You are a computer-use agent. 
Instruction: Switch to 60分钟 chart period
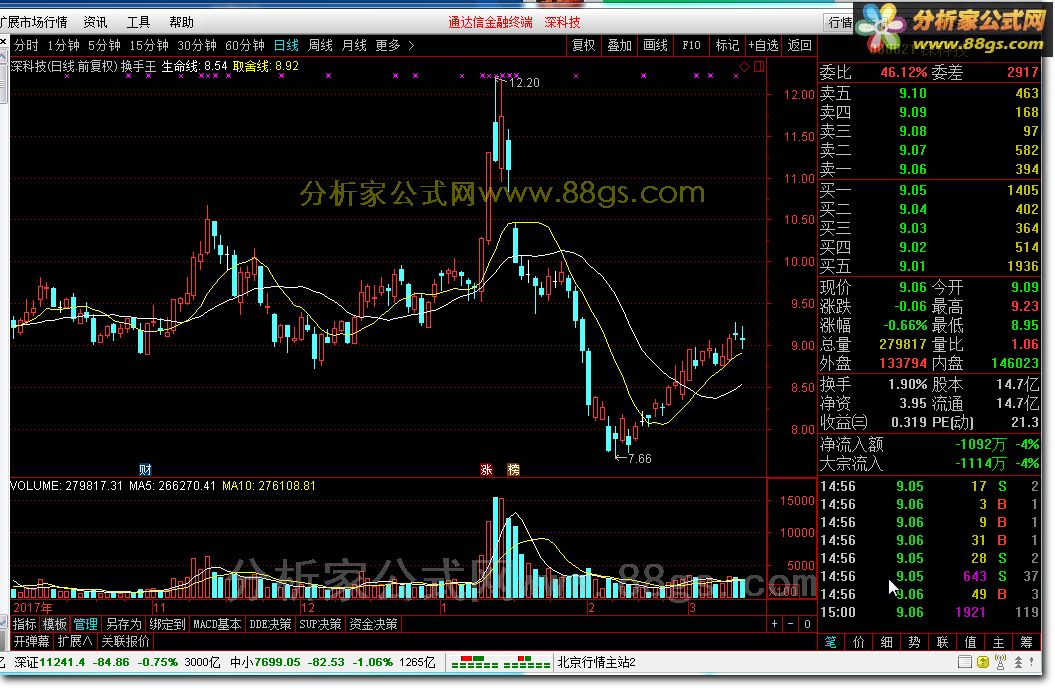tap(245, 45)
